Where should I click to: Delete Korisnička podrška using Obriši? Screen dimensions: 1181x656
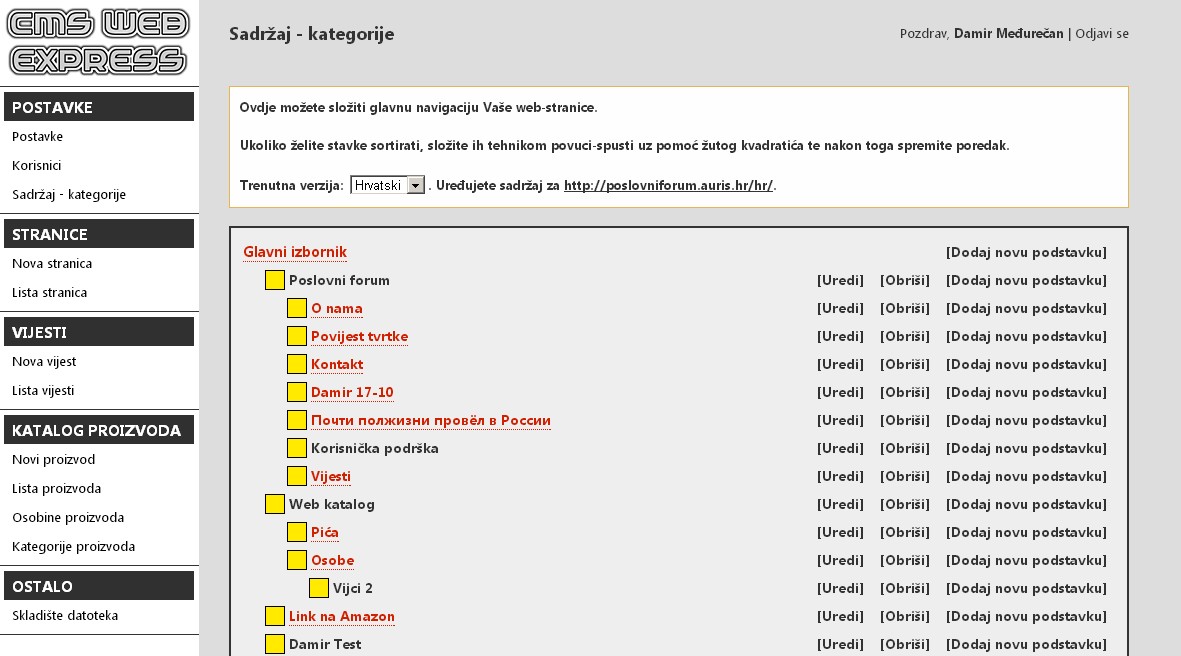coord(904,448)
